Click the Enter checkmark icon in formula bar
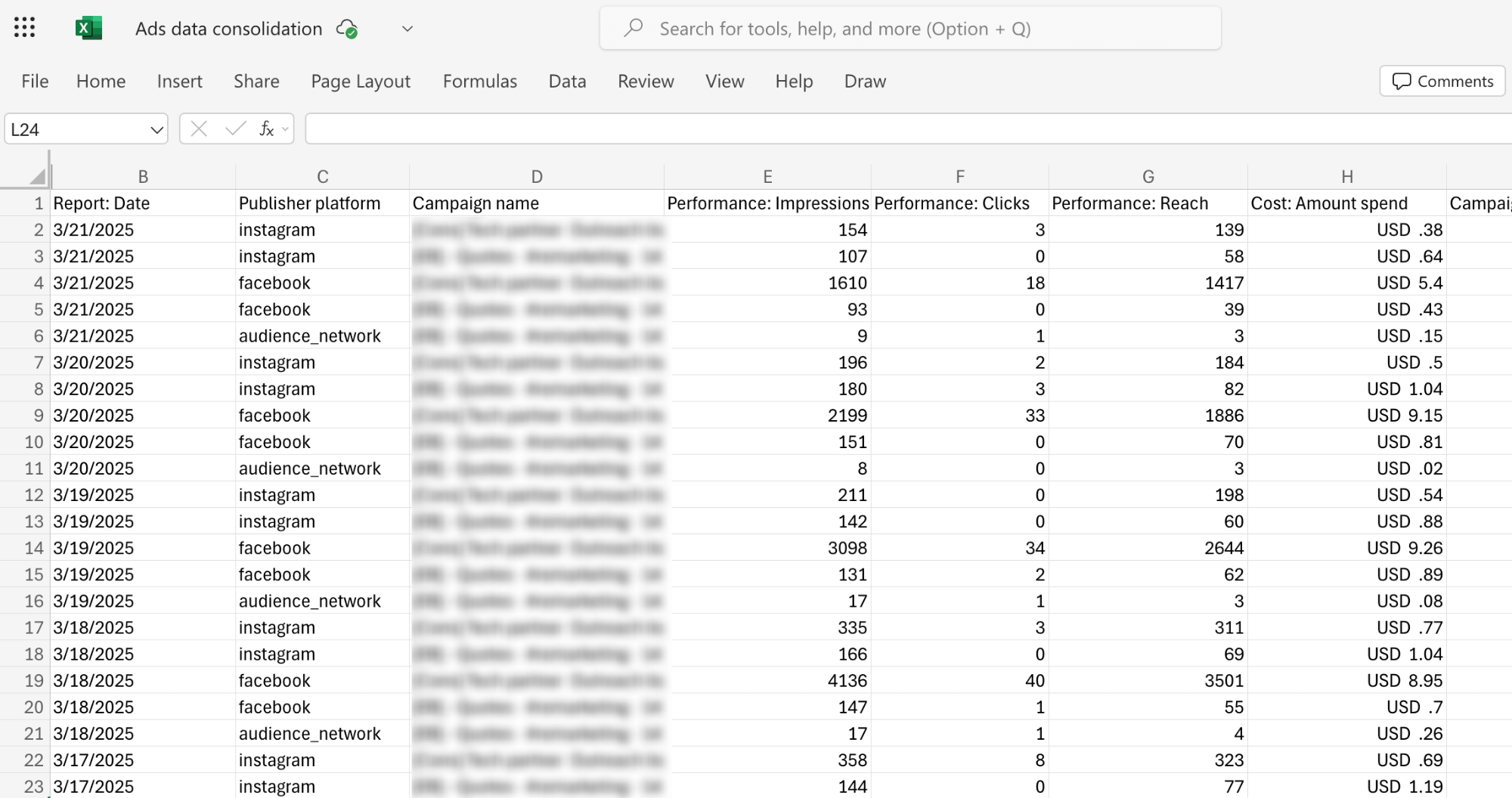Screen dimensions: 1512x798 click(234, 128)
